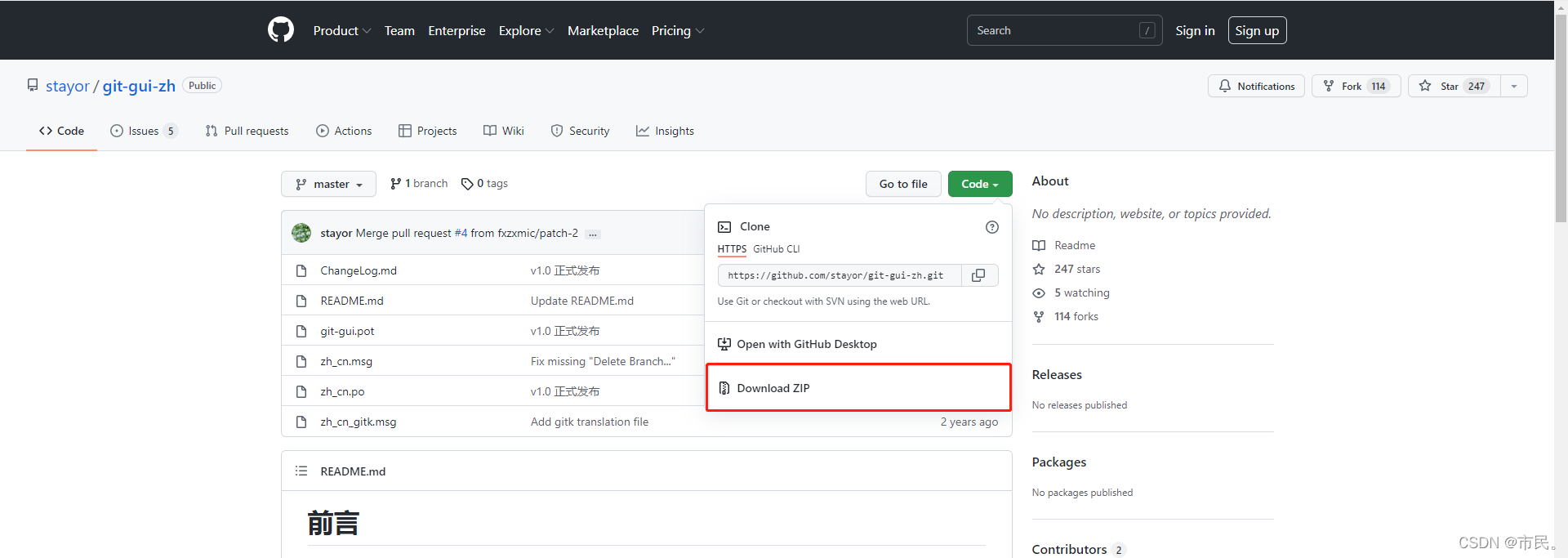Open the star list dropdown arrow
Image resolution: width=1568 pixels, height=558 pixels.
1514,86
